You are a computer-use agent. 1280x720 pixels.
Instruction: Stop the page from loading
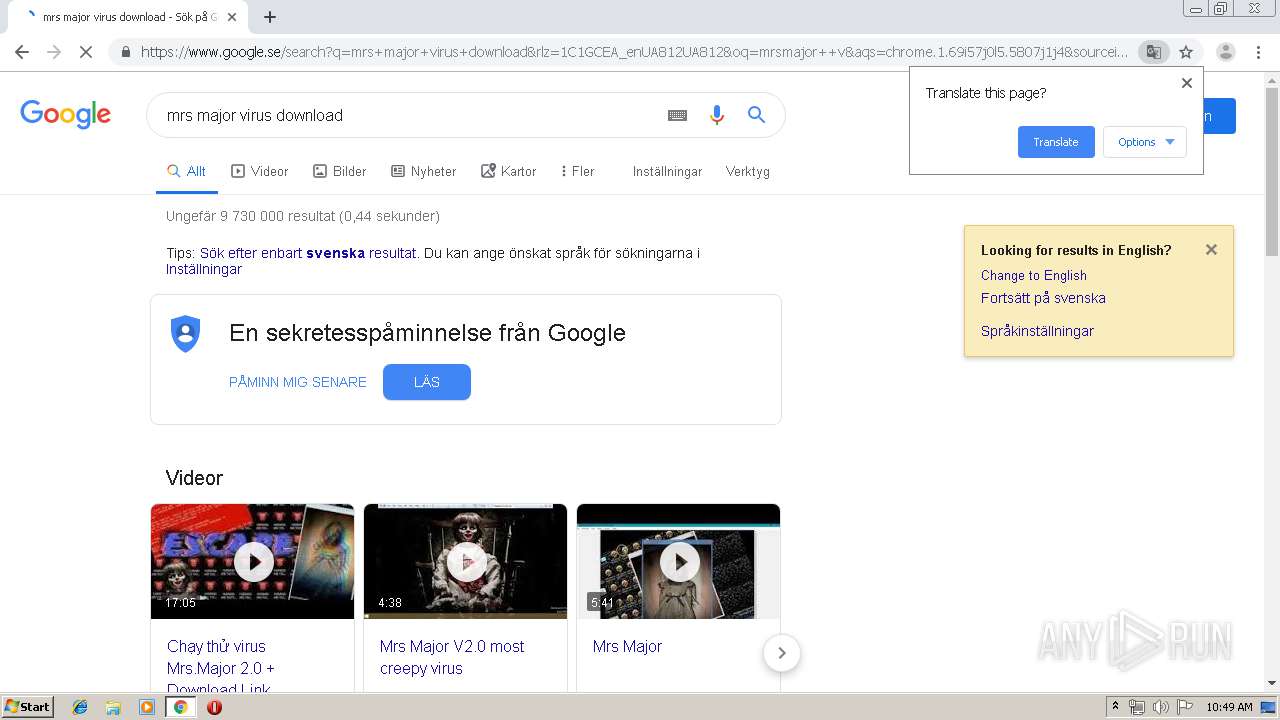86,52
